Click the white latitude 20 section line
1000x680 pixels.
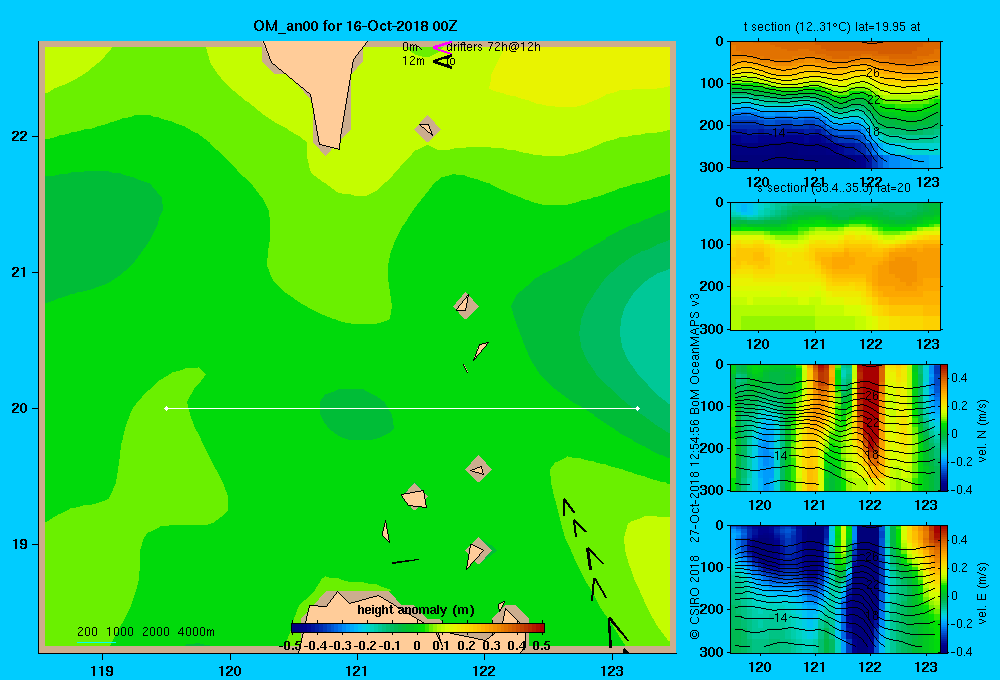pyautogui.click(x=402, y=408)
